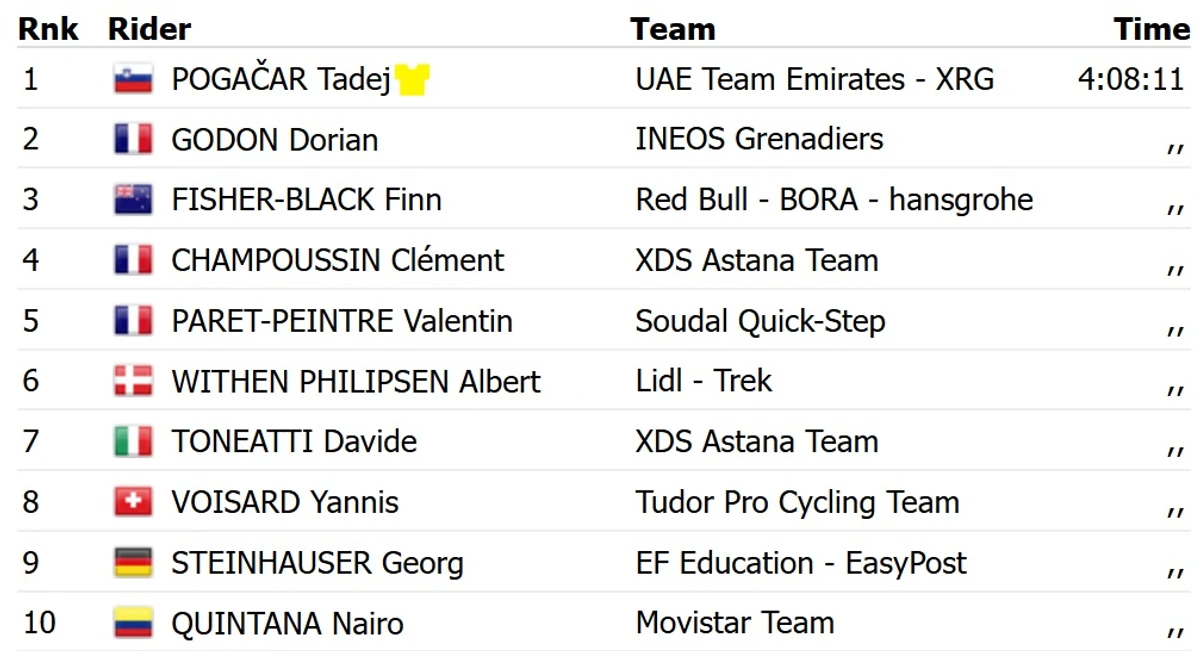Open the INEOS Grenadiers team link

(759, 139)
